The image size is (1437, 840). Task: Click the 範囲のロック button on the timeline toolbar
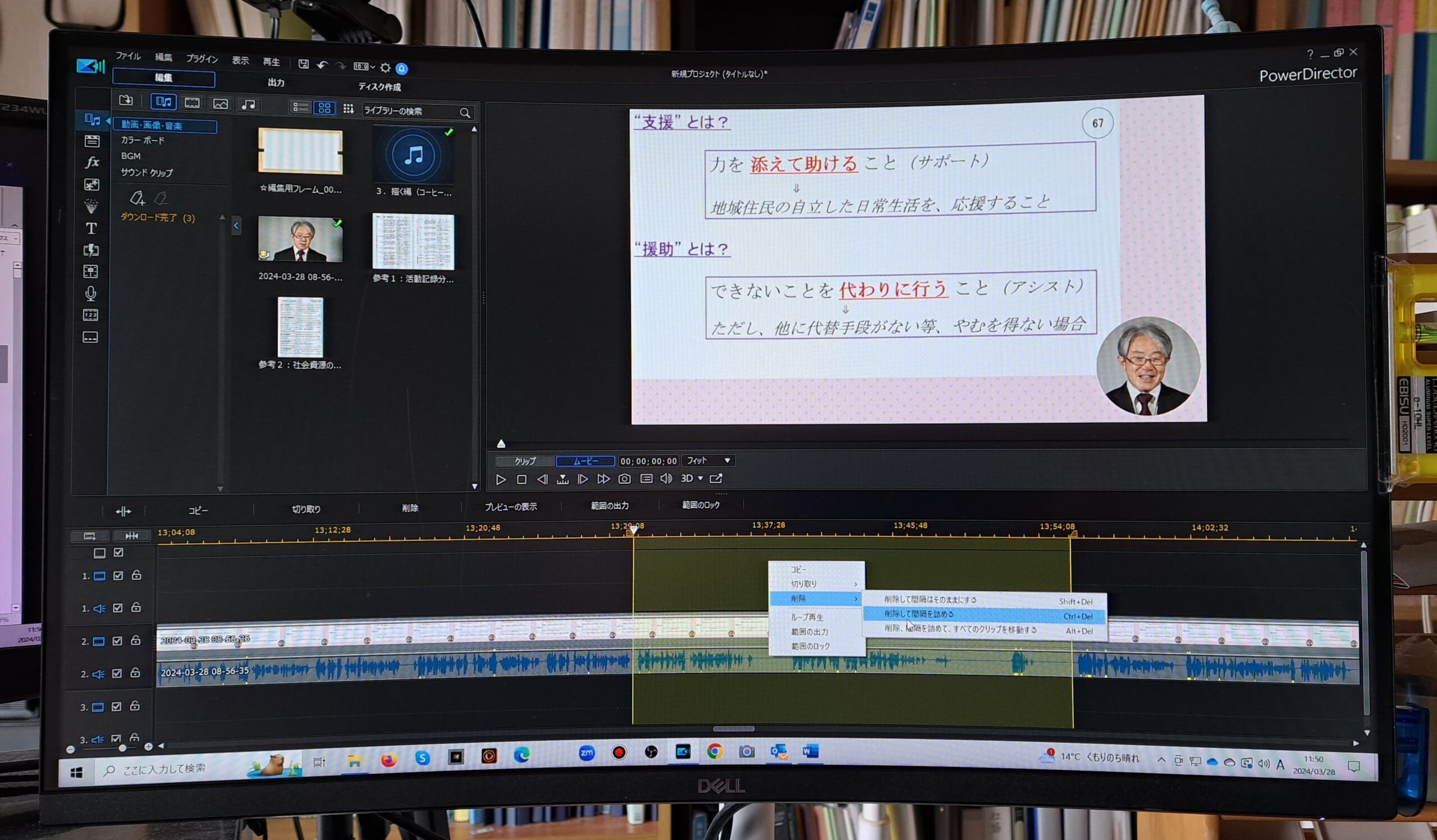701,505
